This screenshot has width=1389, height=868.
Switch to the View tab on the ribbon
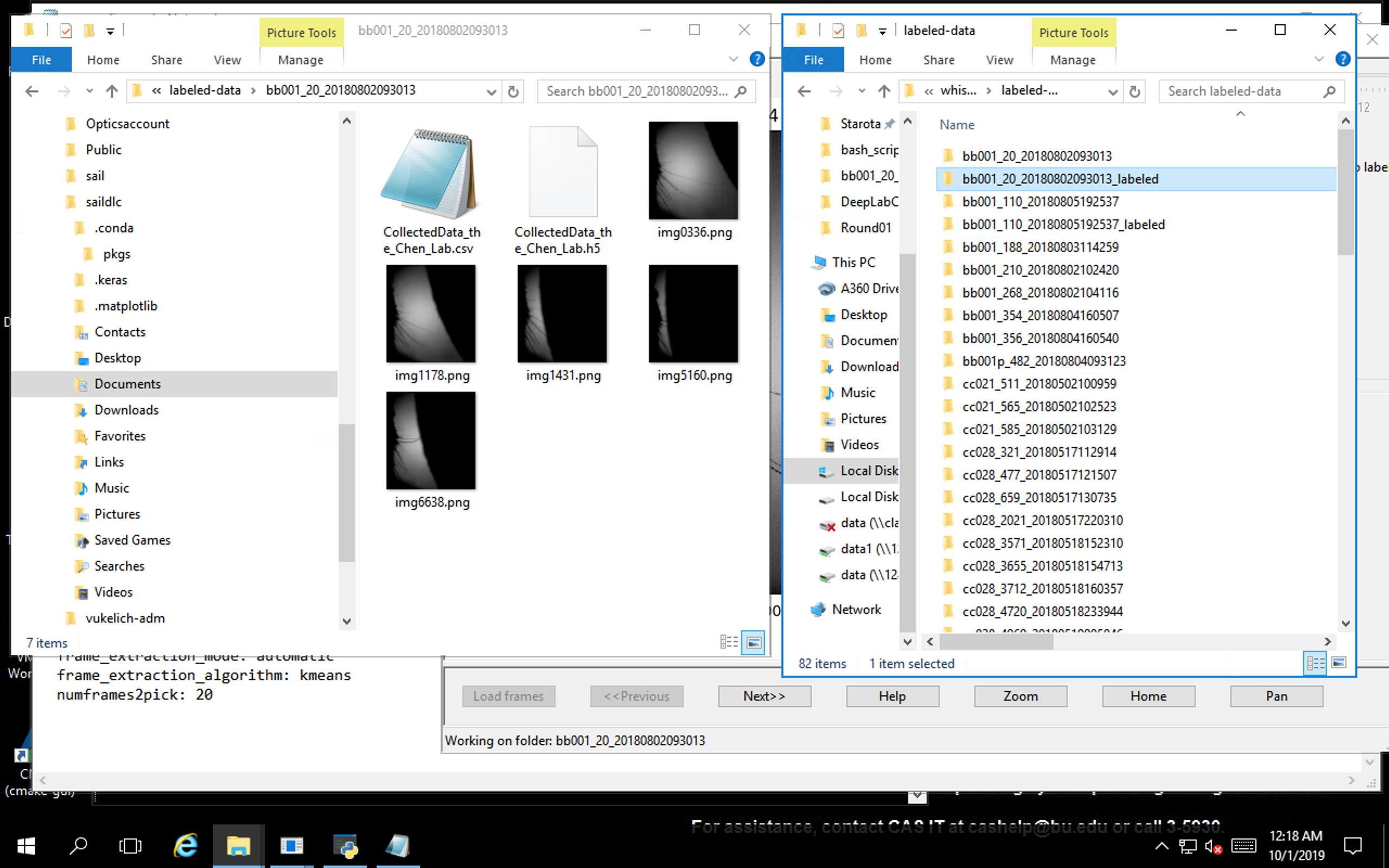[227, 59]
